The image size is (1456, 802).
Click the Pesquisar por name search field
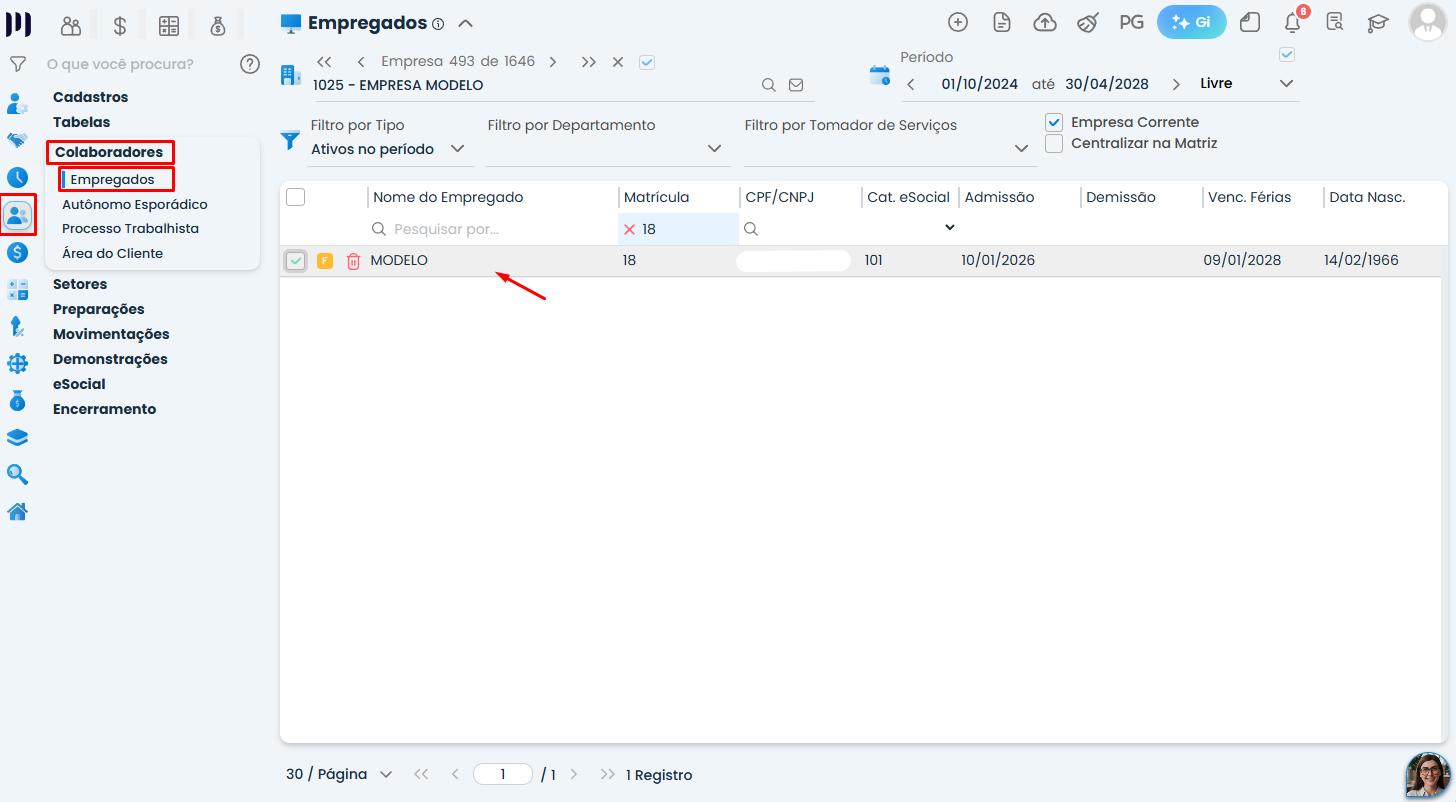pos(492,229)
